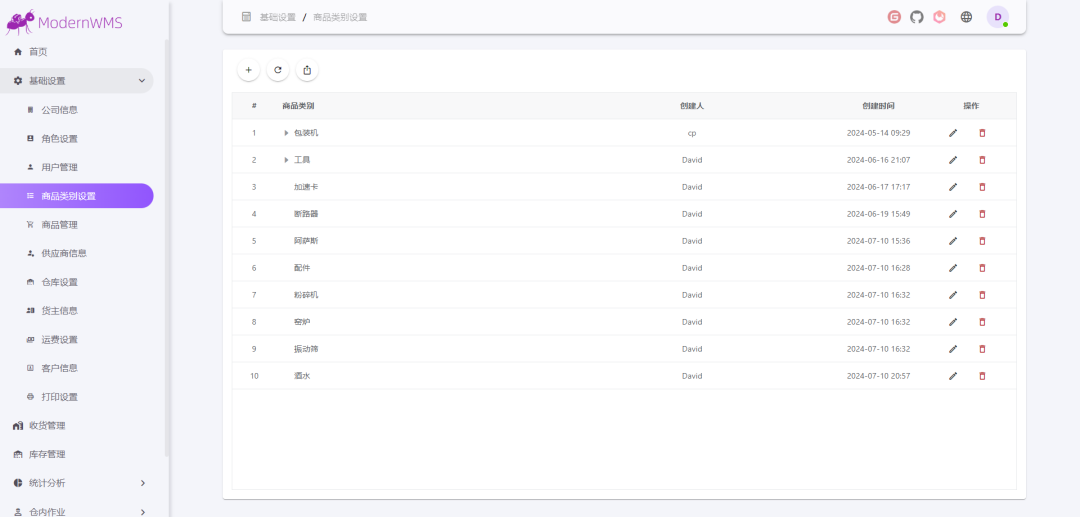1080x517 pixels.
Task: Edit the 阿萨斯 row
Action: (x=953, y=241)
